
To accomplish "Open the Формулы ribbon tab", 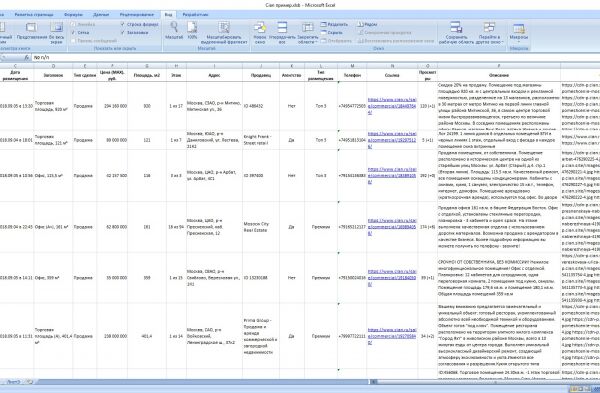I will (73, 15).
